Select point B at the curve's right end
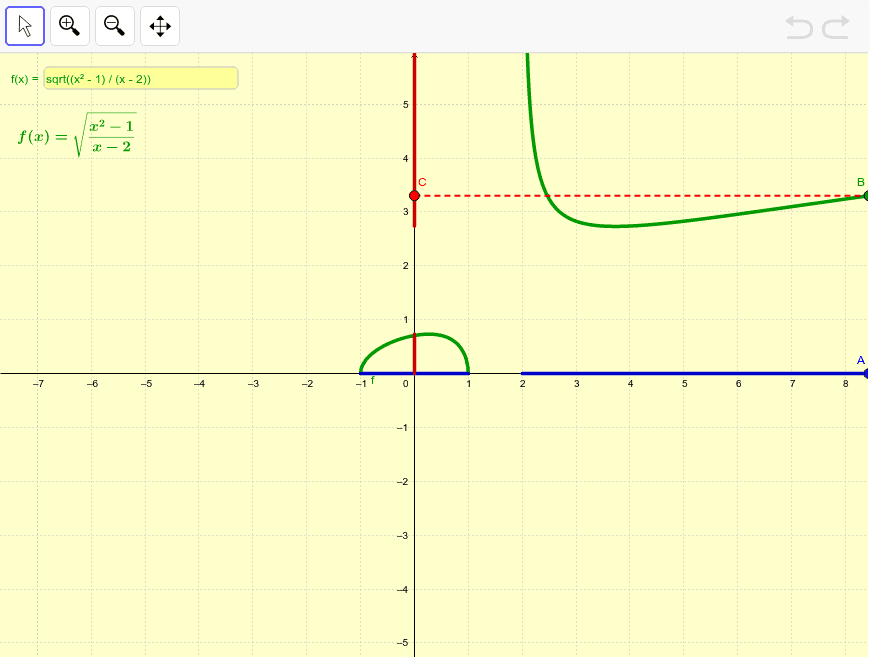The image size is (870, 659). [866, 196]
